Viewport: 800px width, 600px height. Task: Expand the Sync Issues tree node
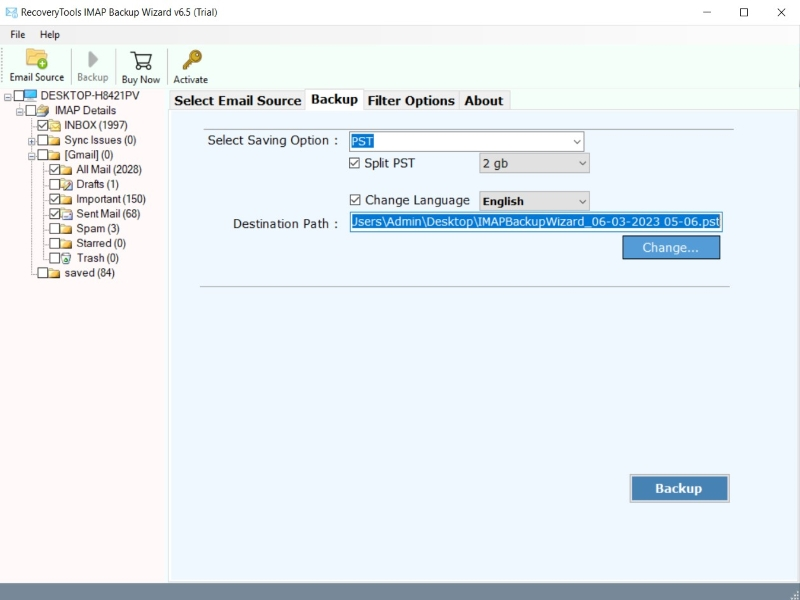point(32,141)
